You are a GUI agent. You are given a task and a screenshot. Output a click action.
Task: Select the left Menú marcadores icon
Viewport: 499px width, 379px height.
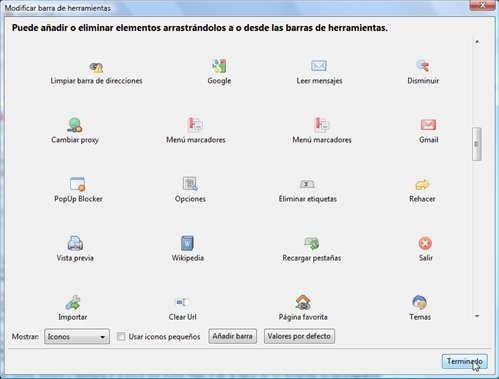(195, 125)
